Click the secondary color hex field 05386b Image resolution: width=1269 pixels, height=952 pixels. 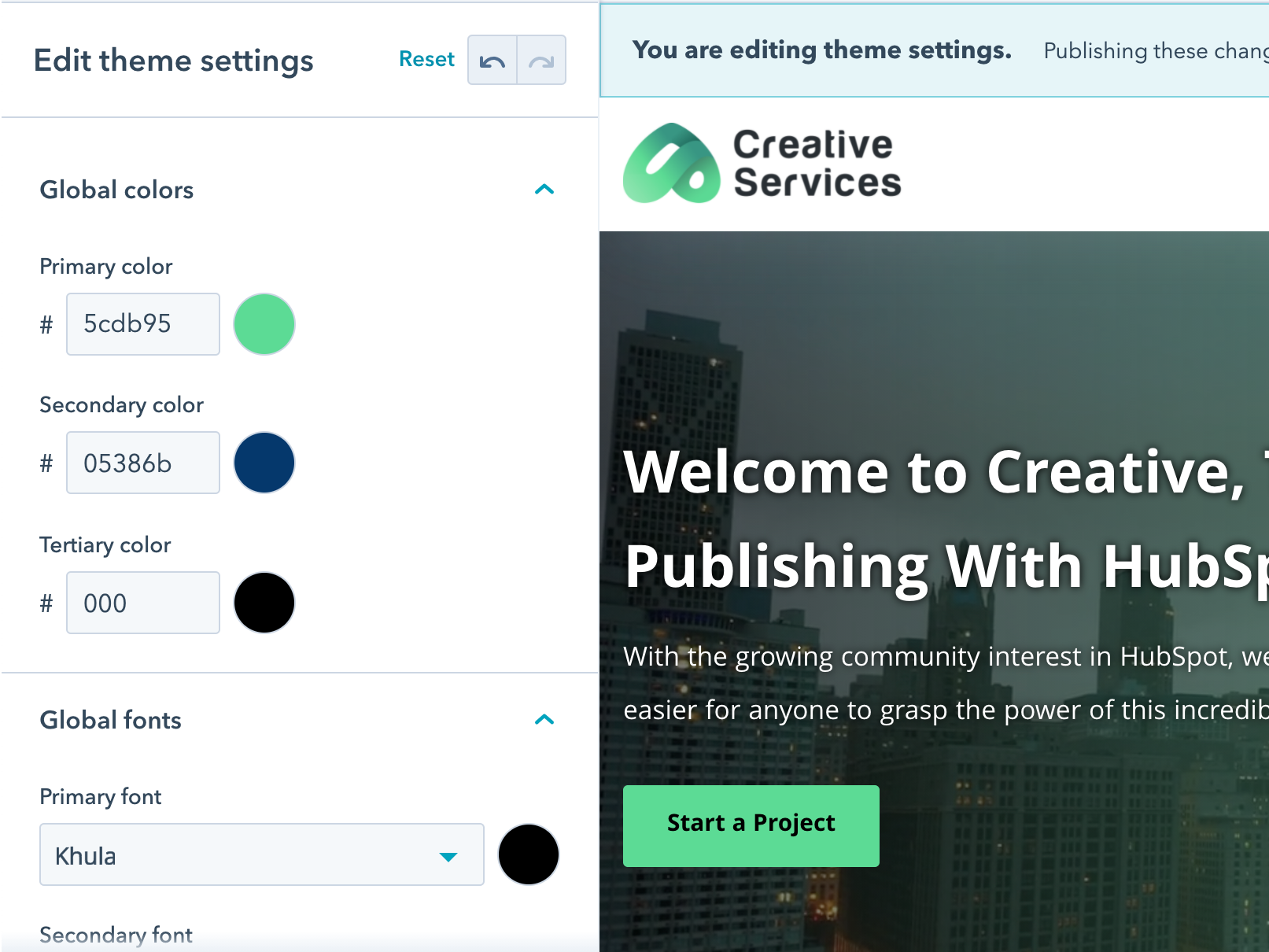tap(143, 463)
